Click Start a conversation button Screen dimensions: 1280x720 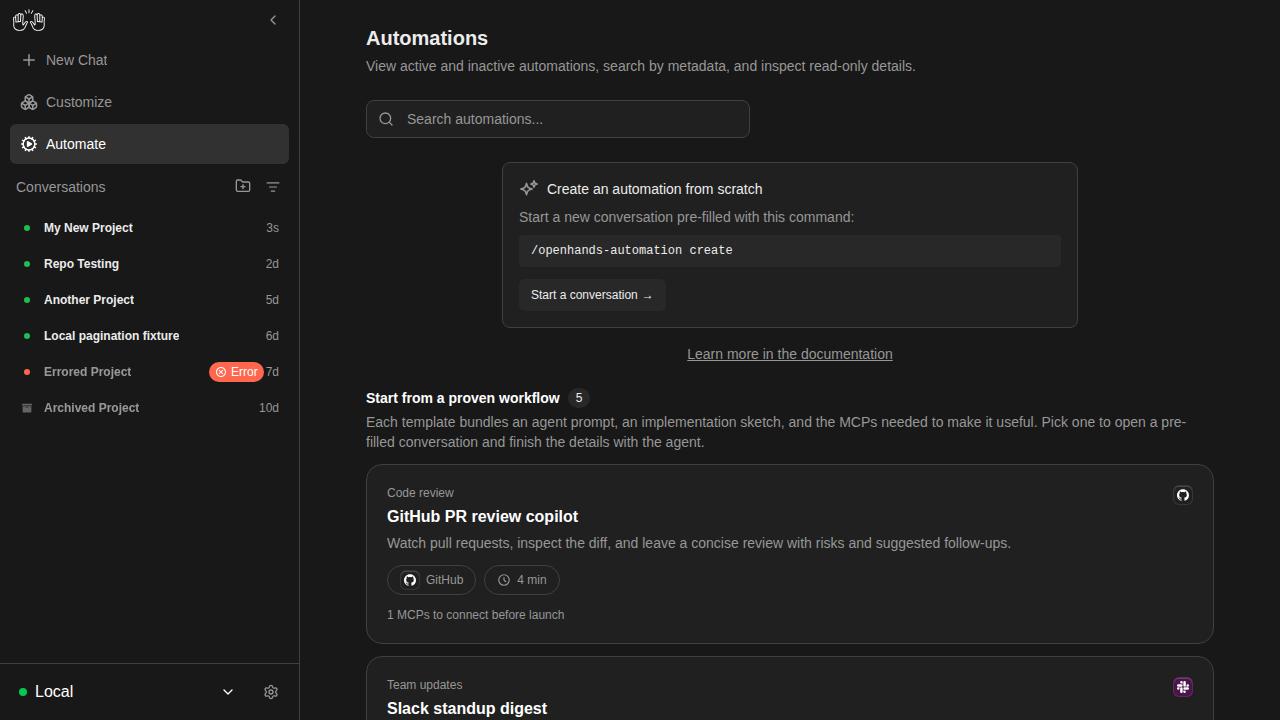592,295
